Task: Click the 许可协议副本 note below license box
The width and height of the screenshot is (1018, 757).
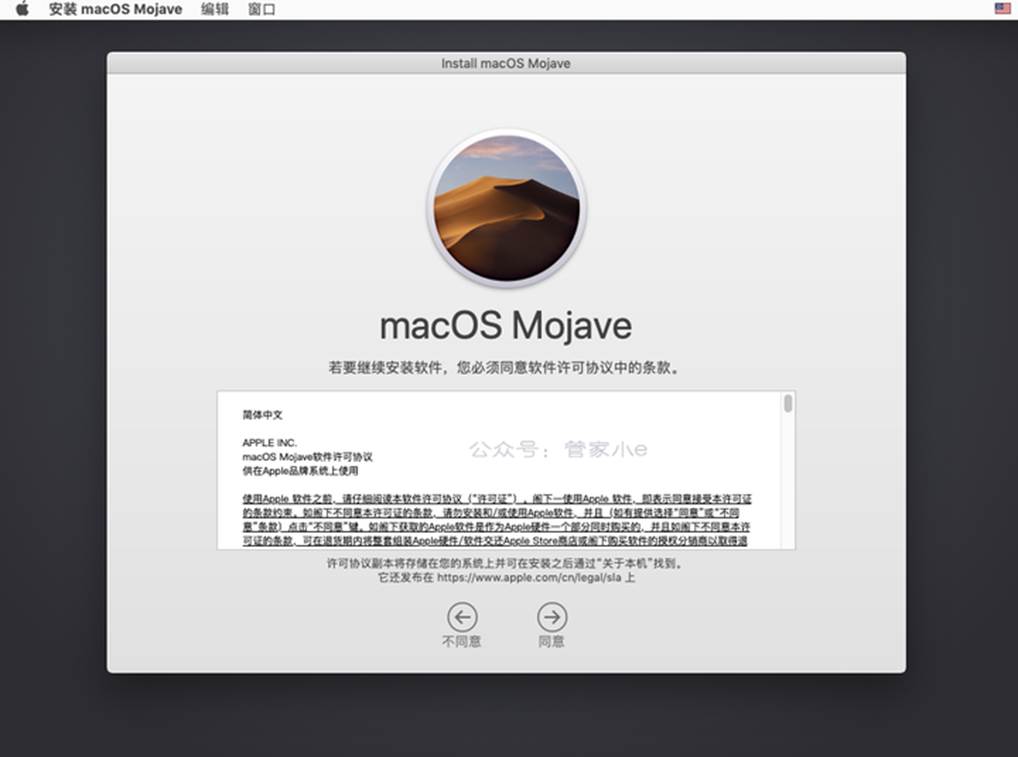Action: coord(506,563)
